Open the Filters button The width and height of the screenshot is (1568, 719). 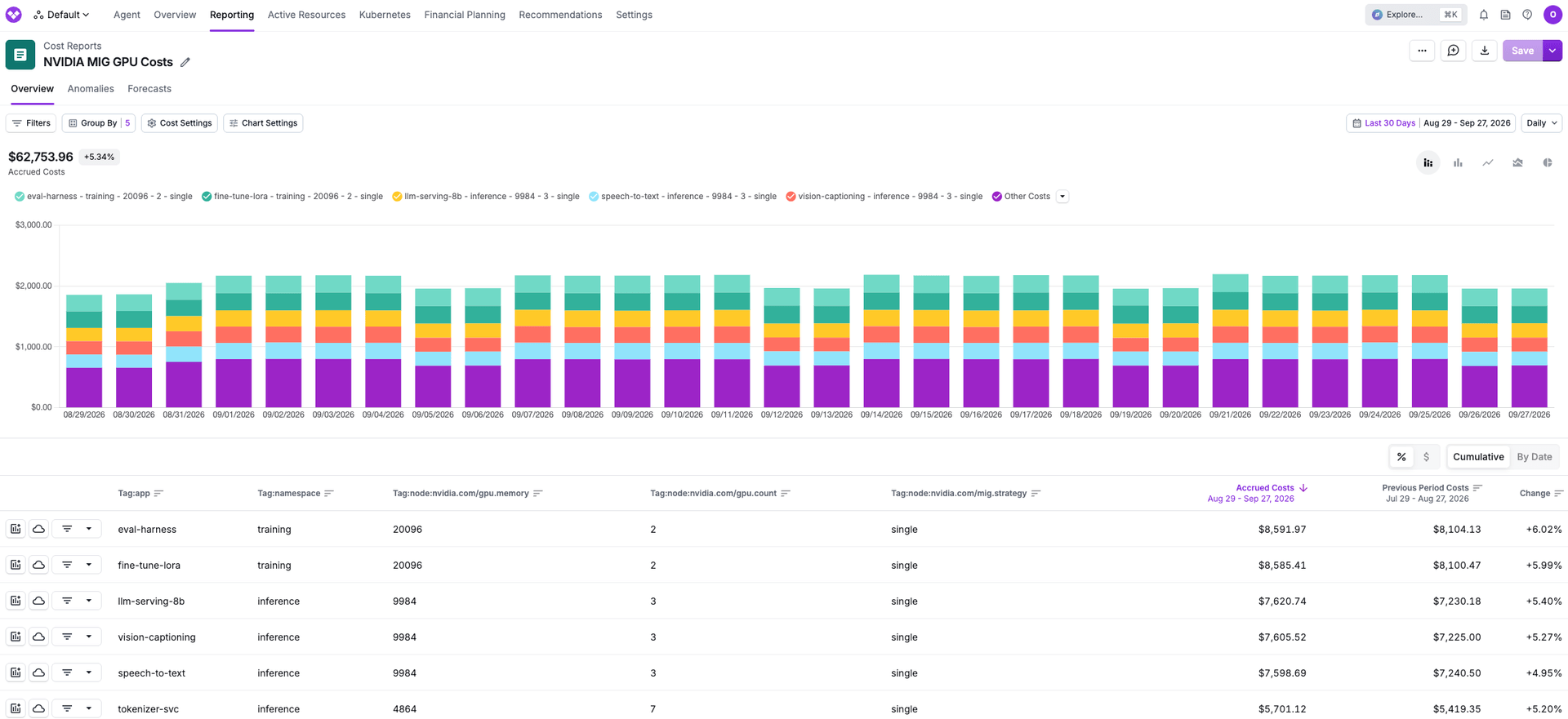[x=31, y=123]
